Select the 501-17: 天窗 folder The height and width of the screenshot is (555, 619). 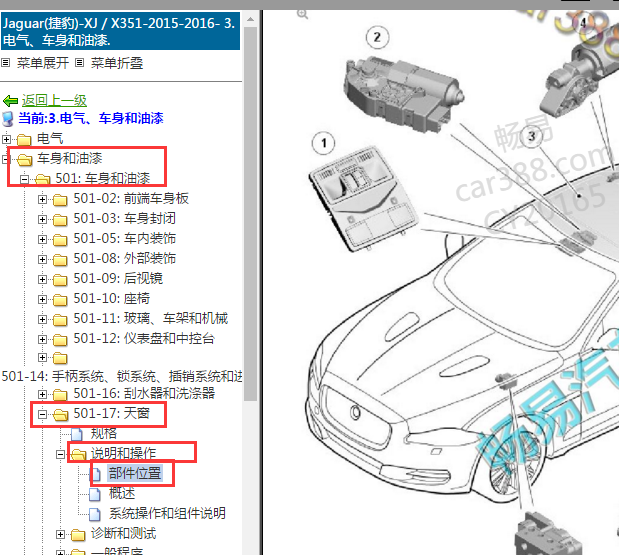(112, 413)
